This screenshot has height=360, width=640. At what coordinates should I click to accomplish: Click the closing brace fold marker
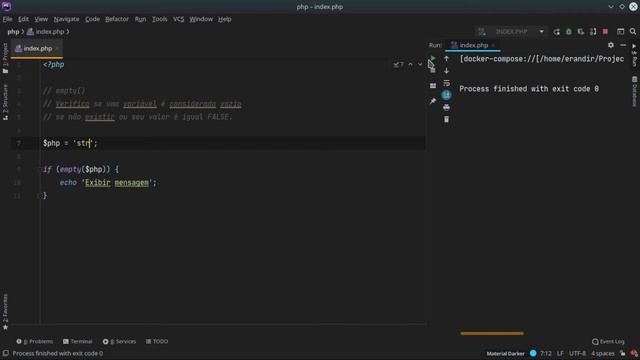tap(40, 196)
